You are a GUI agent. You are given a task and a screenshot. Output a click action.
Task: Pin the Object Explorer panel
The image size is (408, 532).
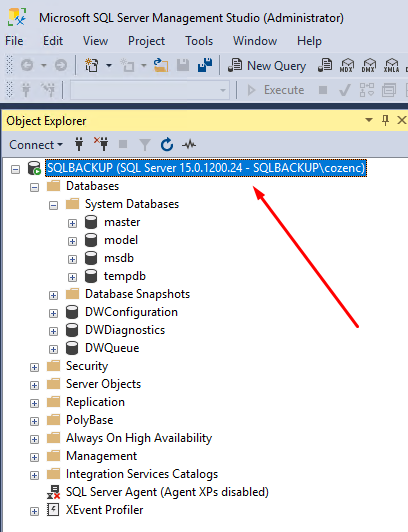click(x=385, y=120)
